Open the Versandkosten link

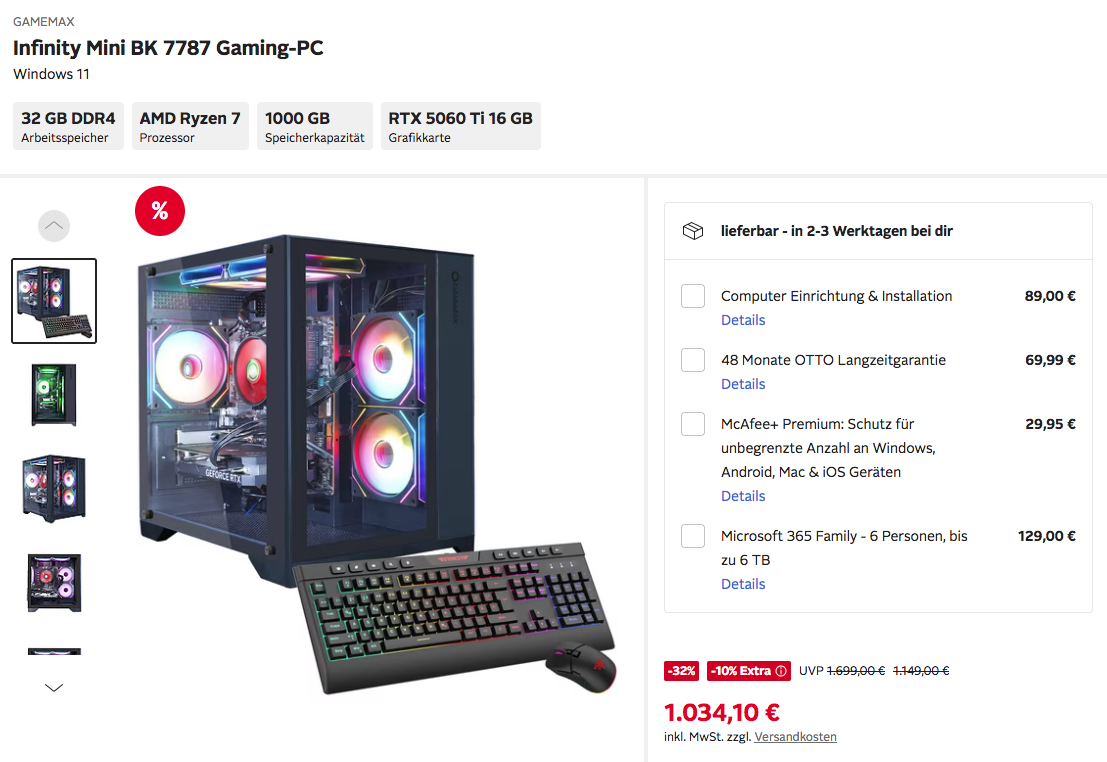(795, 737)
